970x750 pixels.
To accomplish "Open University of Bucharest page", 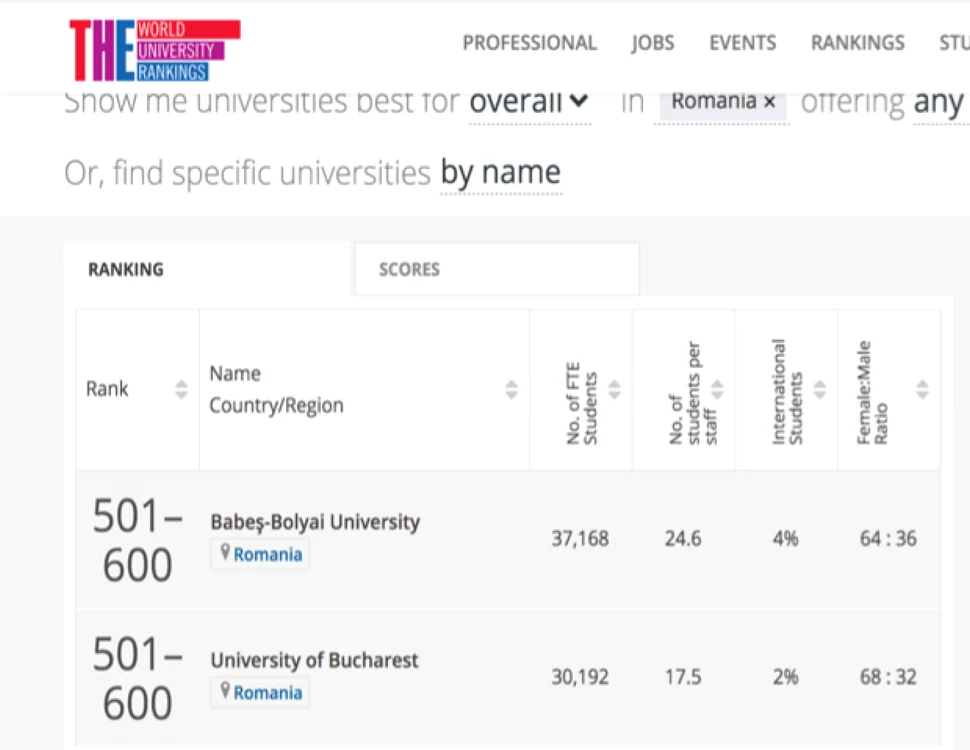I will 314,660.
